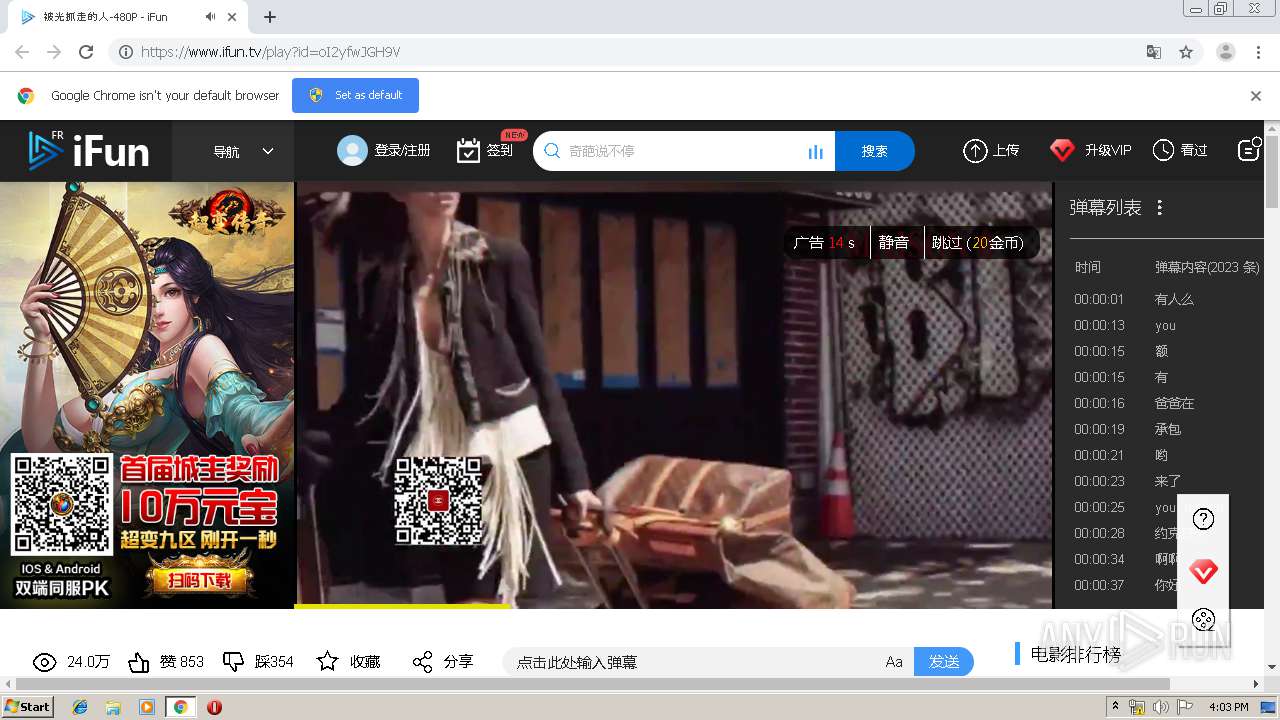Mute the tab via speaker icon

tap(210, 17)
